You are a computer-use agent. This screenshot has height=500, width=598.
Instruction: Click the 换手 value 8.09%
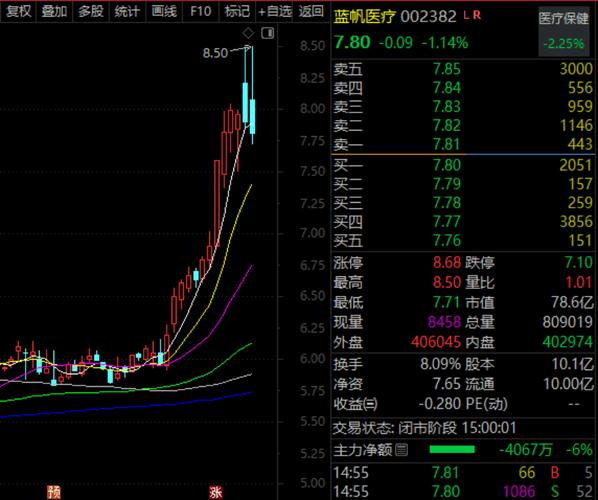[440, 364]
